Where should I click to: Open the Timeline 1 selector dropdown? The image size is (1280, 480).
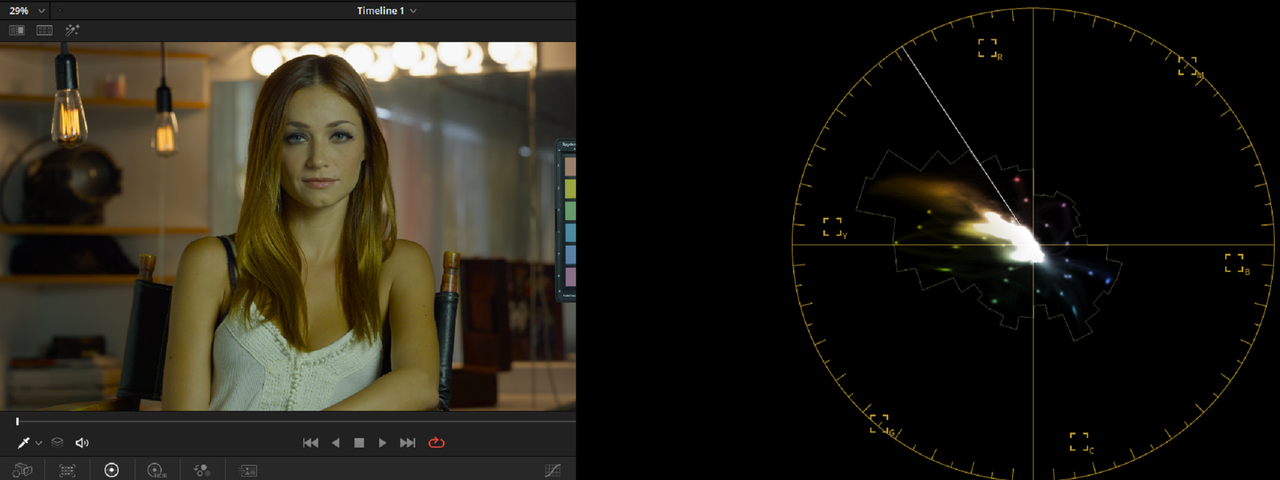pyautogui.click(x=387, y=10)
